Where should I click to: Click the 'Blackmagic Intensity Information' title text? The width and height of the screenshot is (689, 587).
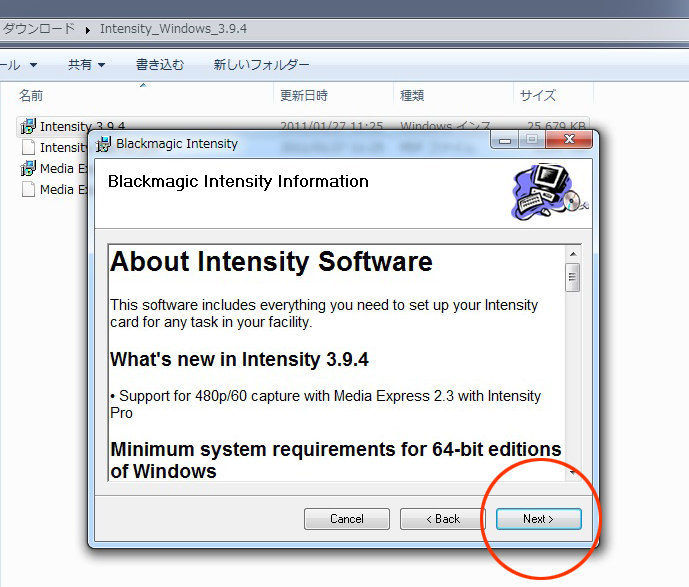coord(238,181)
